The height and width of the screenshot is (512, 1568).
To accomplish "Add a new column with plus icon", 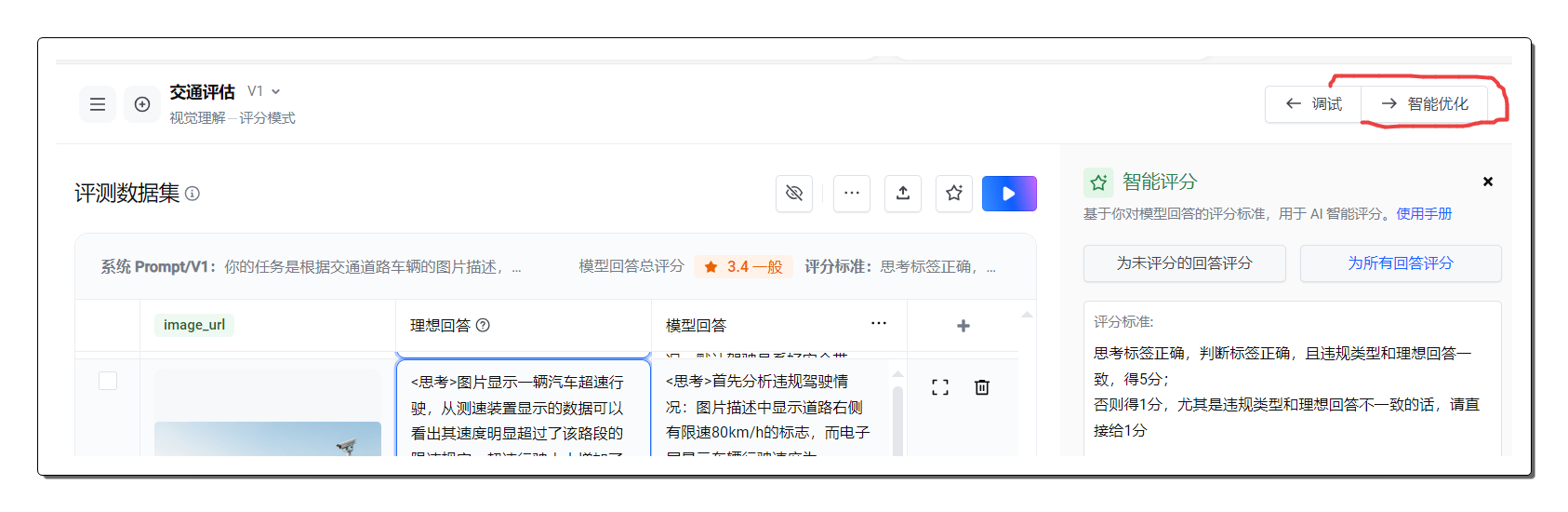I will (x=963, y=326).
